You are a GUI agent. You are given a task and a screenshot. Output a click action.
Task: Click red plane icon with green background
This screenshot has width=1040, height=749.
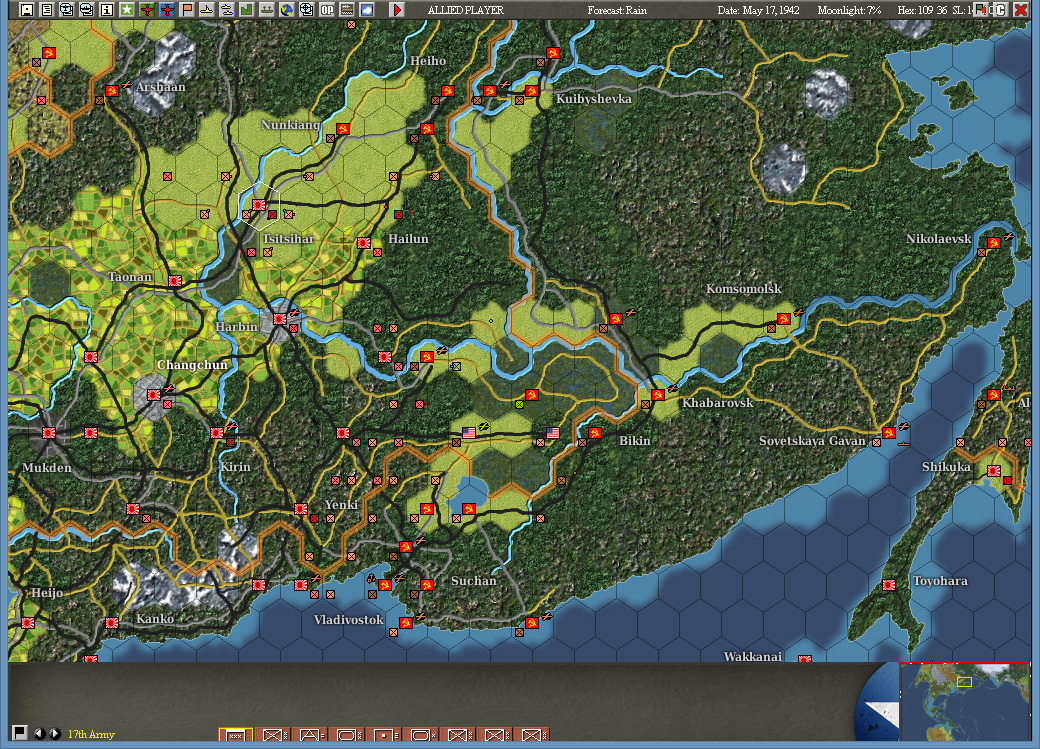[147, 9]
